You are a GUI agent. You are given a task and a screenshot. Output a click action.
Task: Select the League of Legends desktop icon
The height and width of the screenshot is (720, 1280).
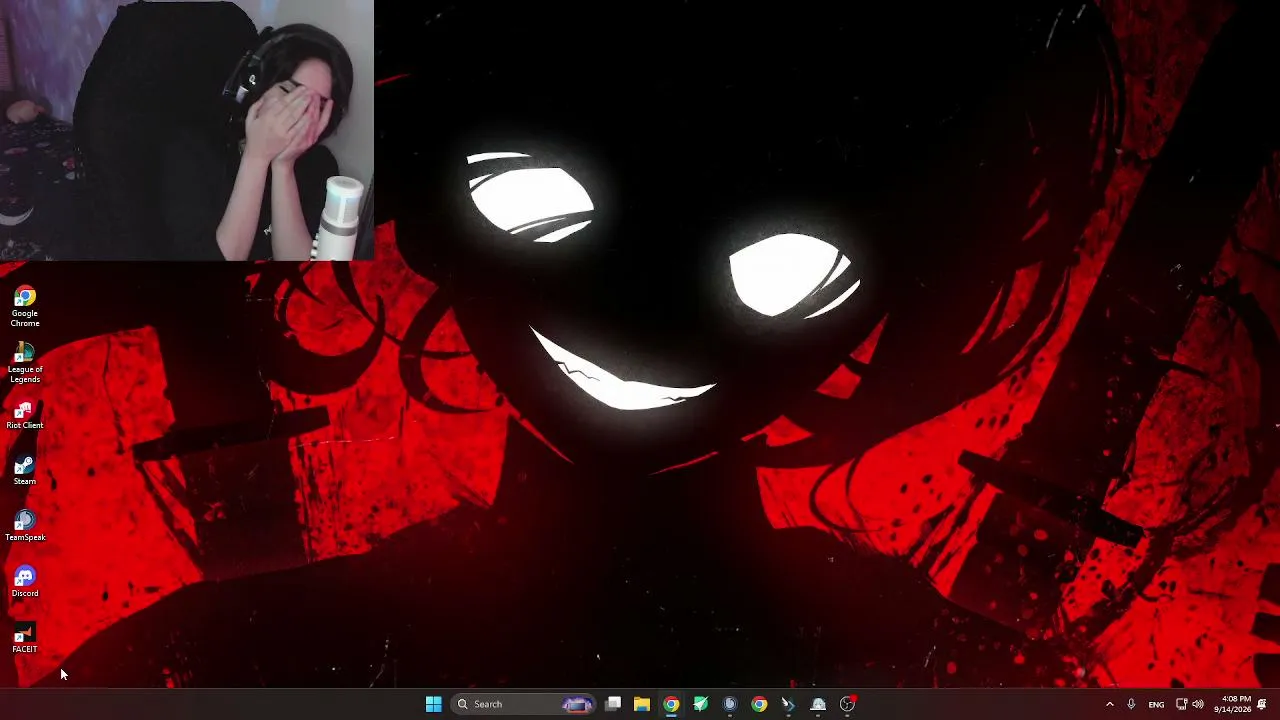pos(25,363)
